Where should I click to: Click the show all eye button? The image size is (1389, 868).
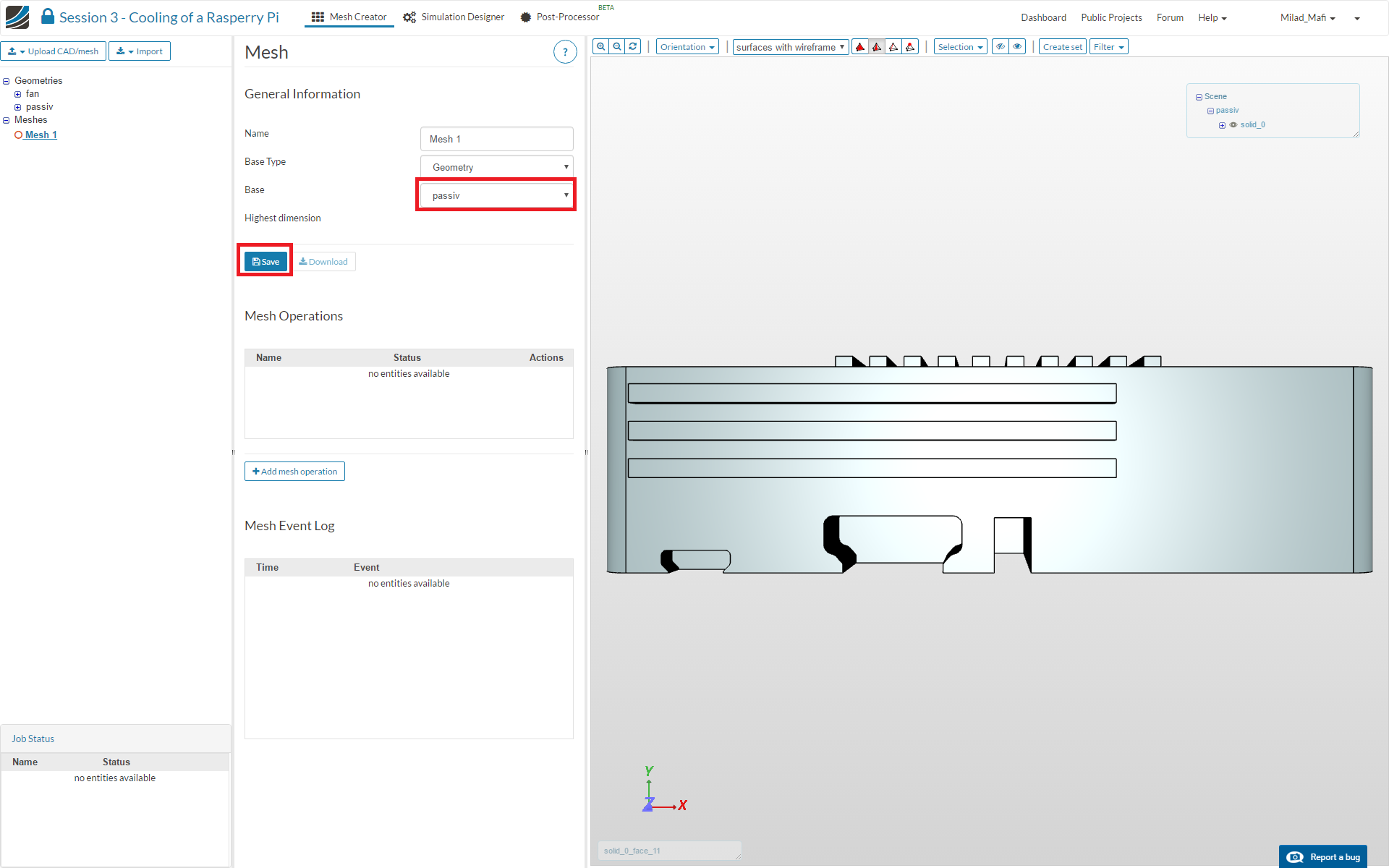tap(1018, 47)
